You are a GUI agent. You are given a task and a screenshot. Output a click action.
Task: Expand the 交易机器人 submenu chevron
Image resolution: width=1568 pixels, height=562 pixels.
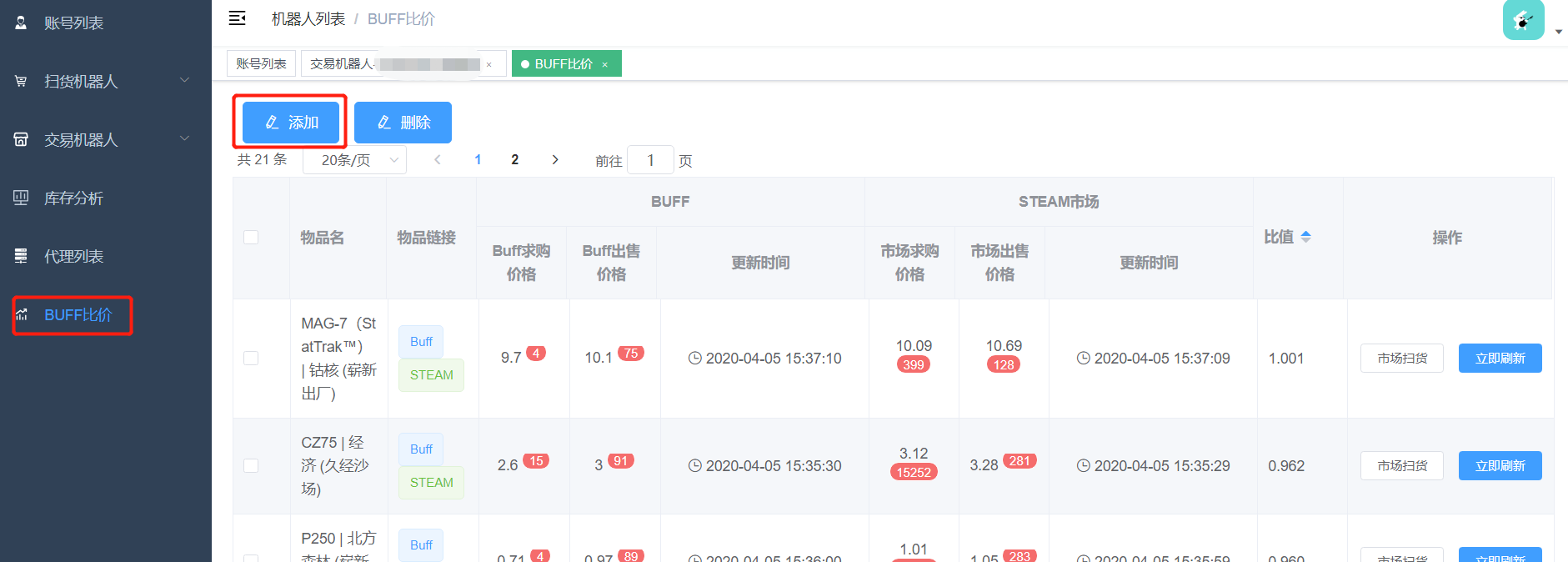point(185,139)
